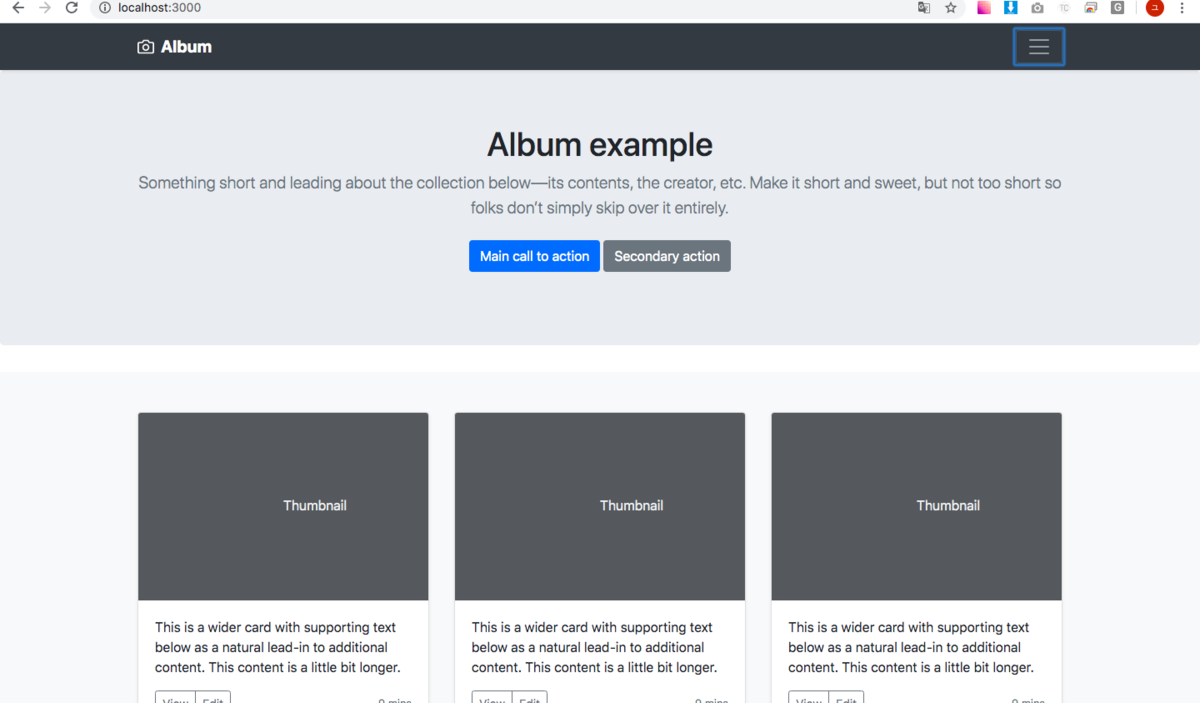View site information icon beside the URL
The height and width of the screenshot is (703, 1200).
pos(104,8)
